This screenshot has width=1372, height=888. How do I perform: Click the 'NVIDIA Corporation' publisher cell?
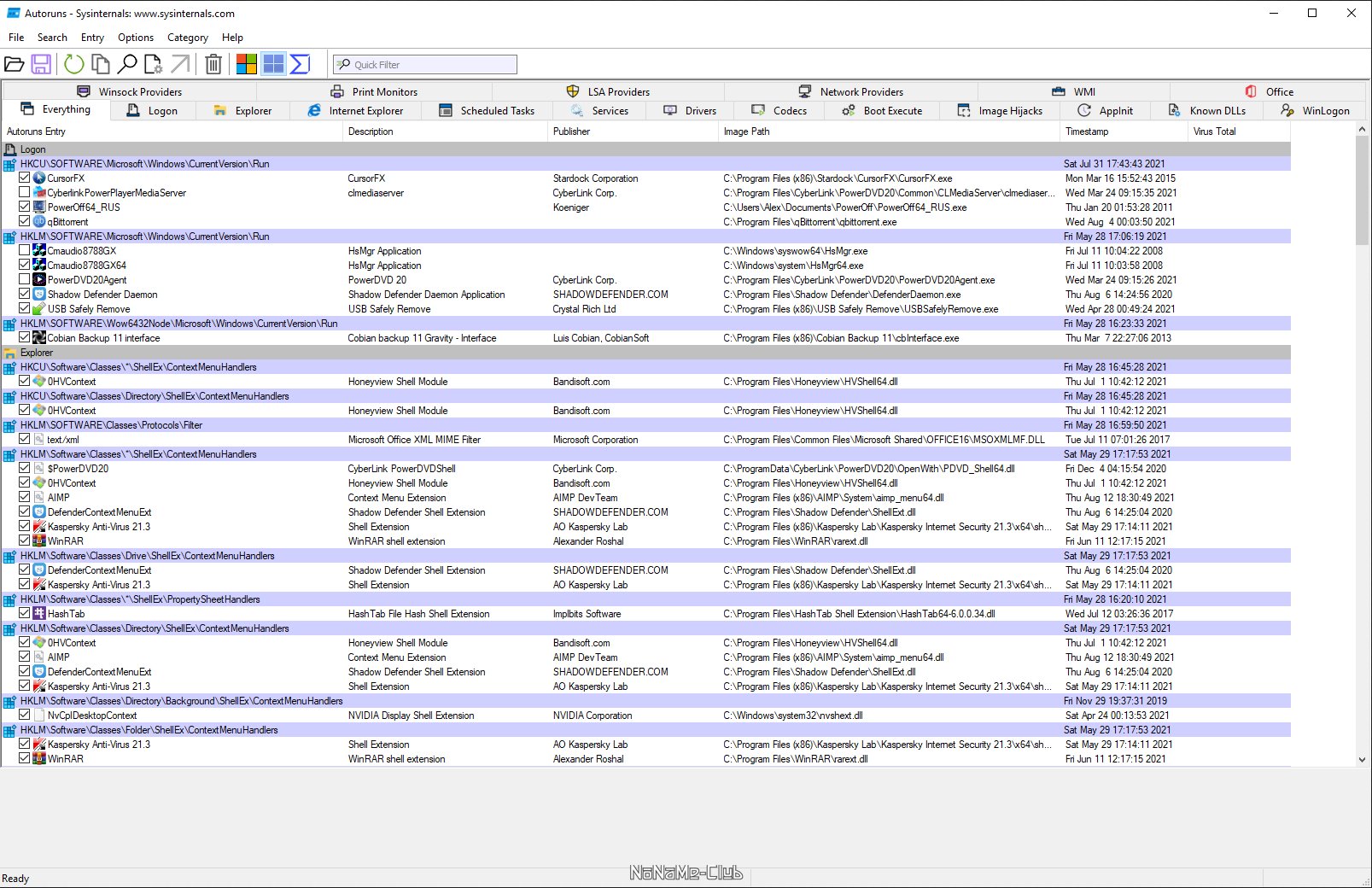(593, 716)
